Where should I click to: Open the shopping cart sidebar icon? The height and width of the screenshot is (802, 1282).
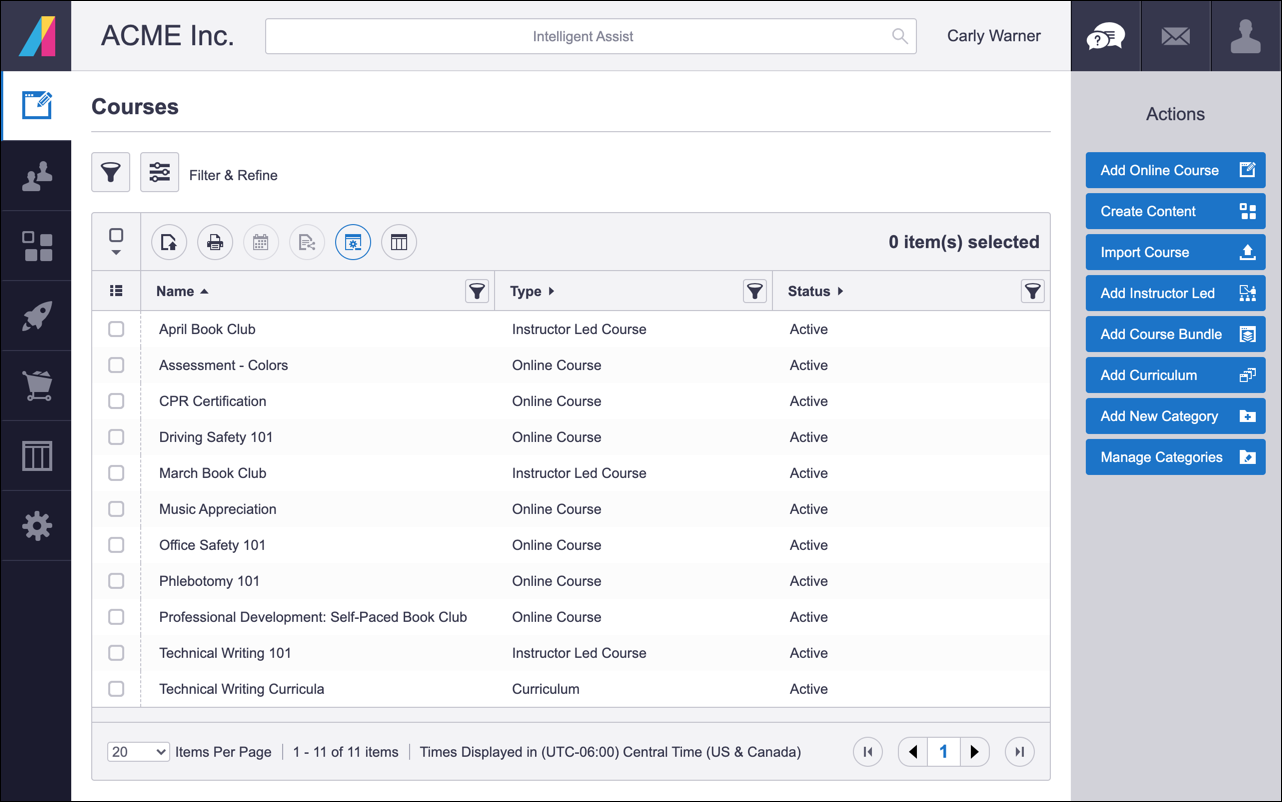37,386
